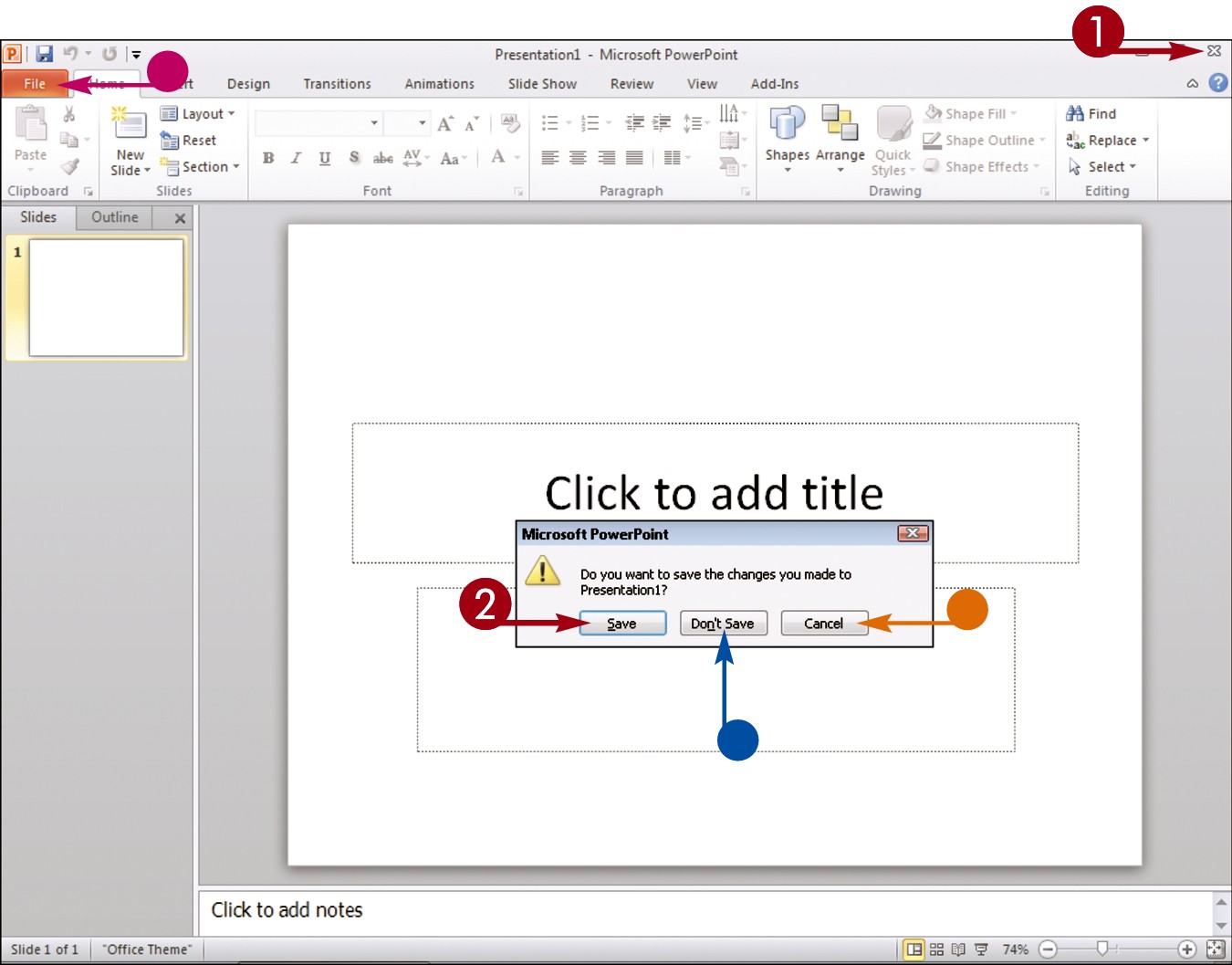Toggle Align Text Left
This screenshot has height=965, width=1232.
549,158
